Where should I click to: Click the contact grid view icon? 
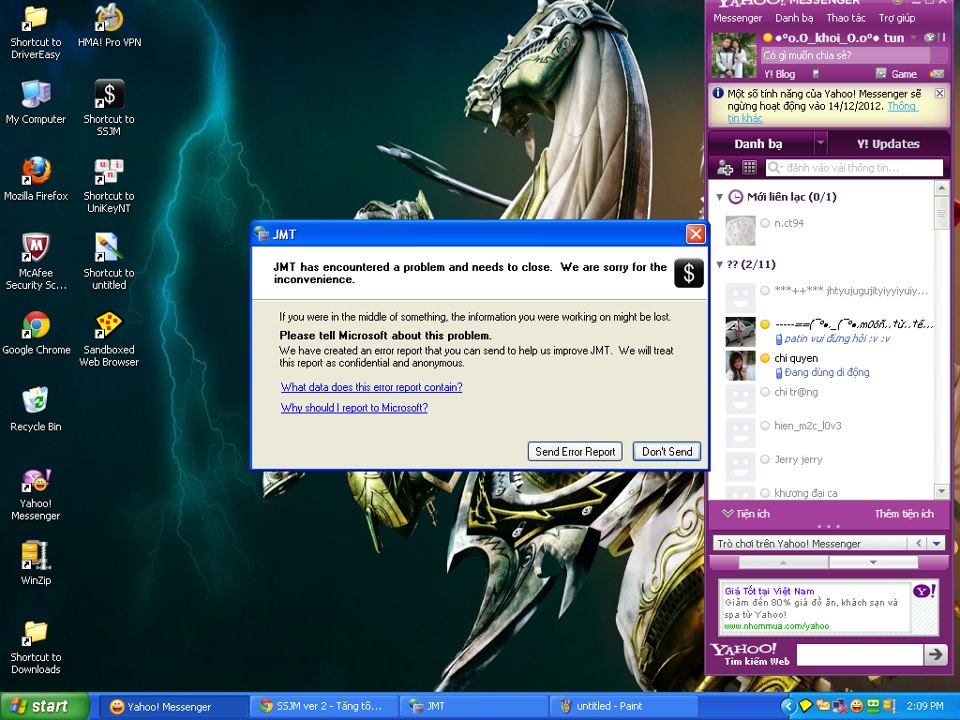click(x=749, y=168)
